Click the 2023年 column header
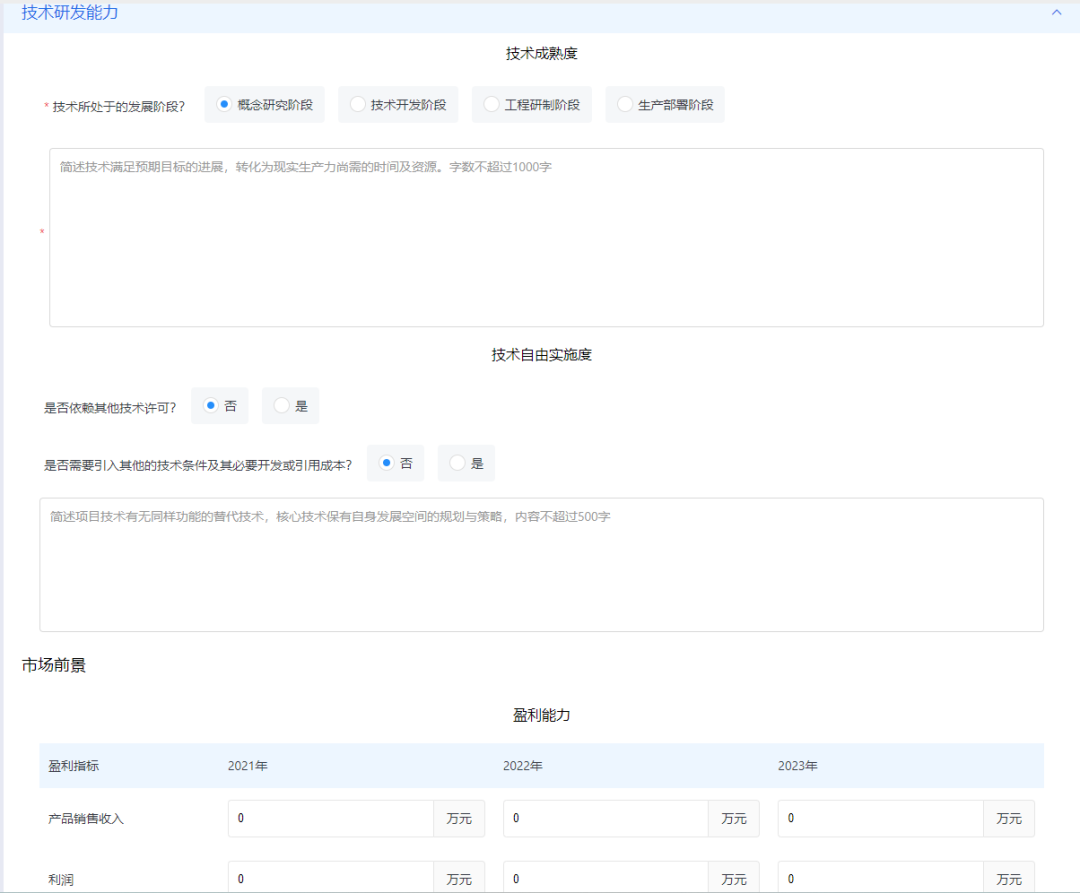The image size is (1080, 893). pyautogui.click(x=798, y=766)
